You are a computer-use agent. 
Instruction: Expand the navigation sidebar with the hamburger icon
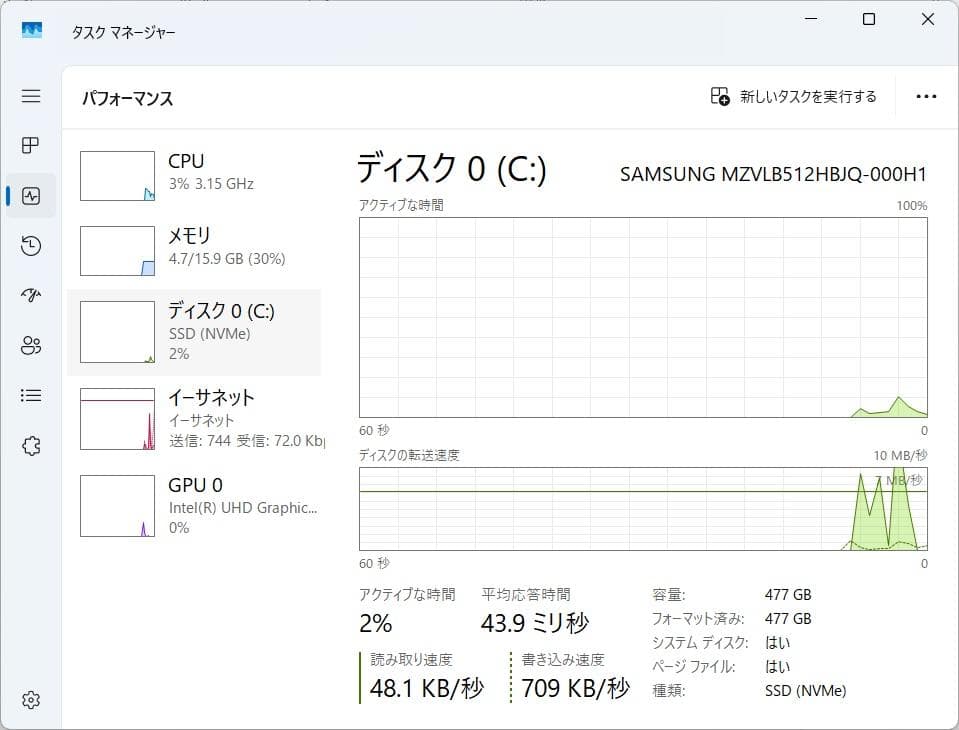click(x=30, y=96)
